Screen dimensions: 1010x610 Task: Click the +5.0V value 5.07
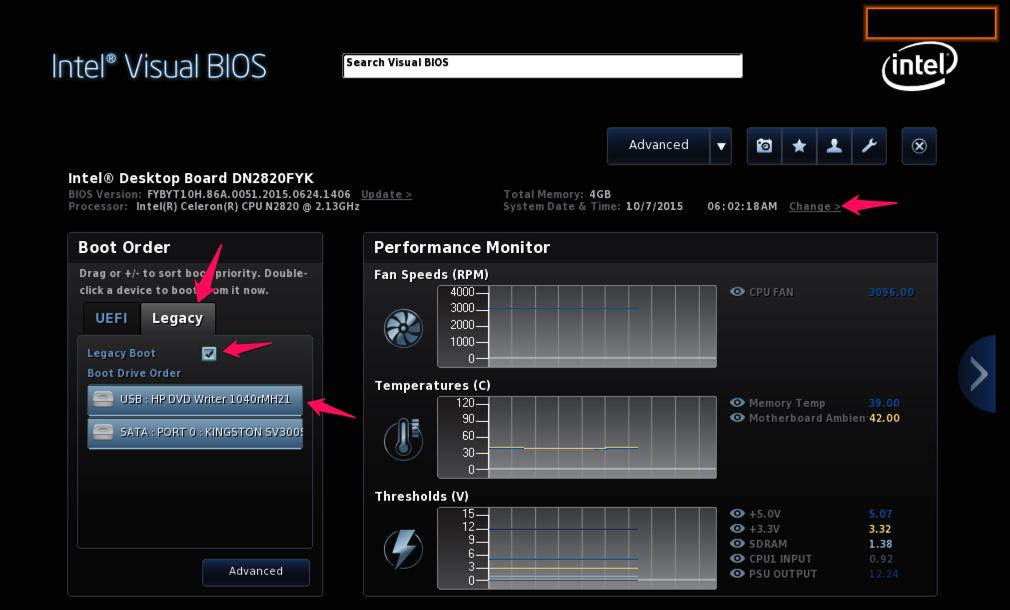(x=880, y=514)
